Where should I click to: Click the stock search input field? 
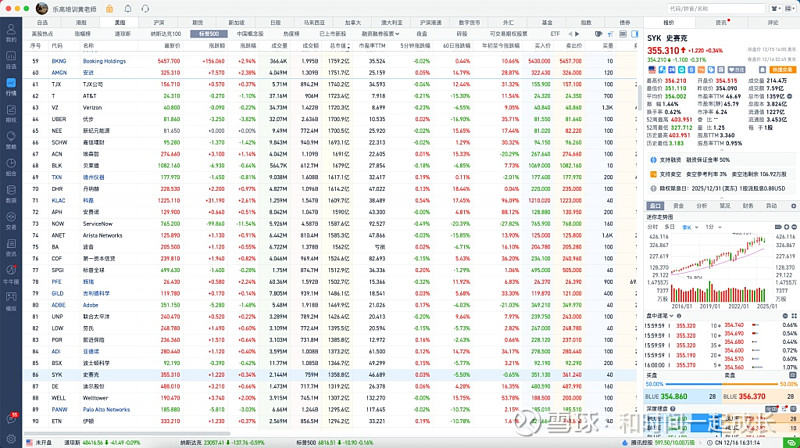pyautogui.click(x=716, y=9)
